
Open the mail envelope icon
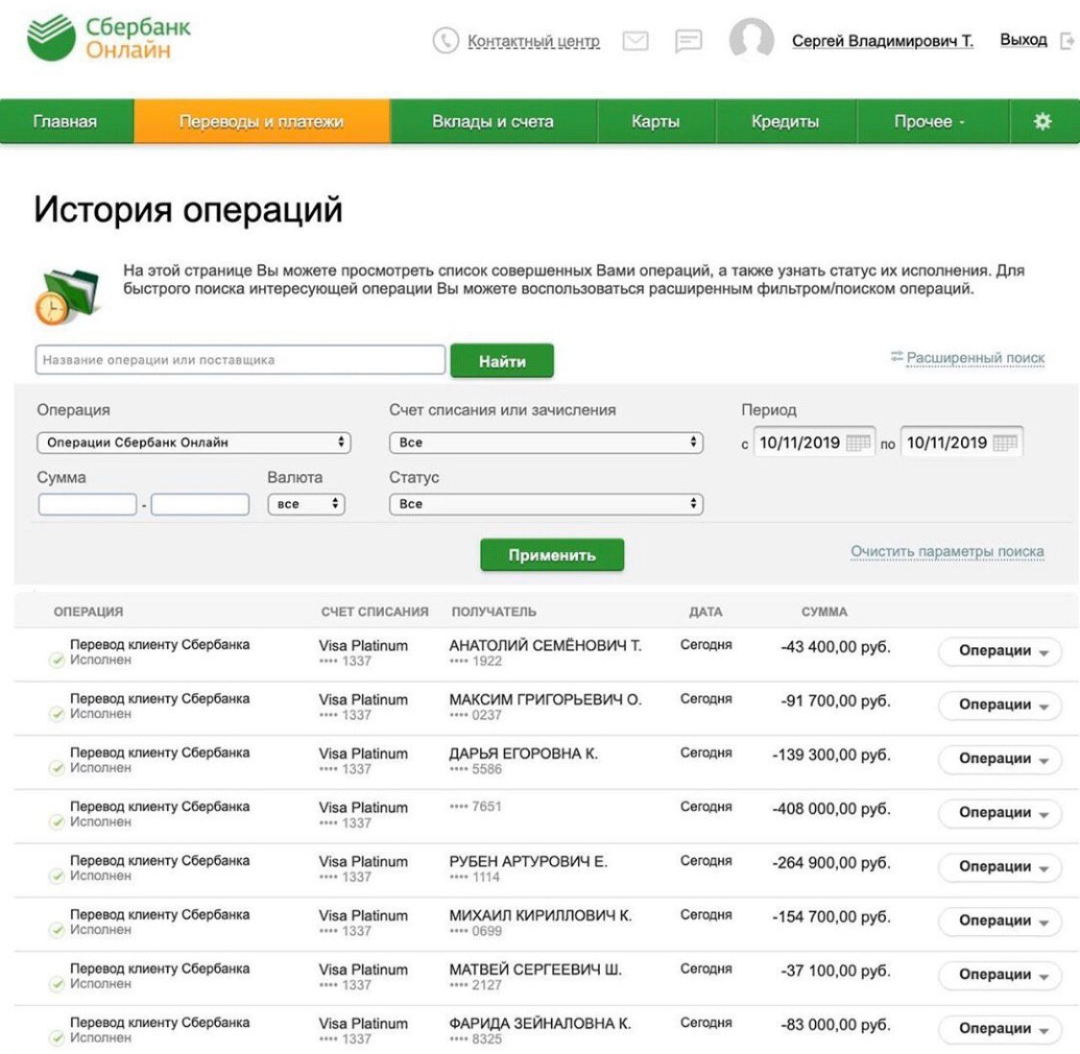tap(637, 42)
